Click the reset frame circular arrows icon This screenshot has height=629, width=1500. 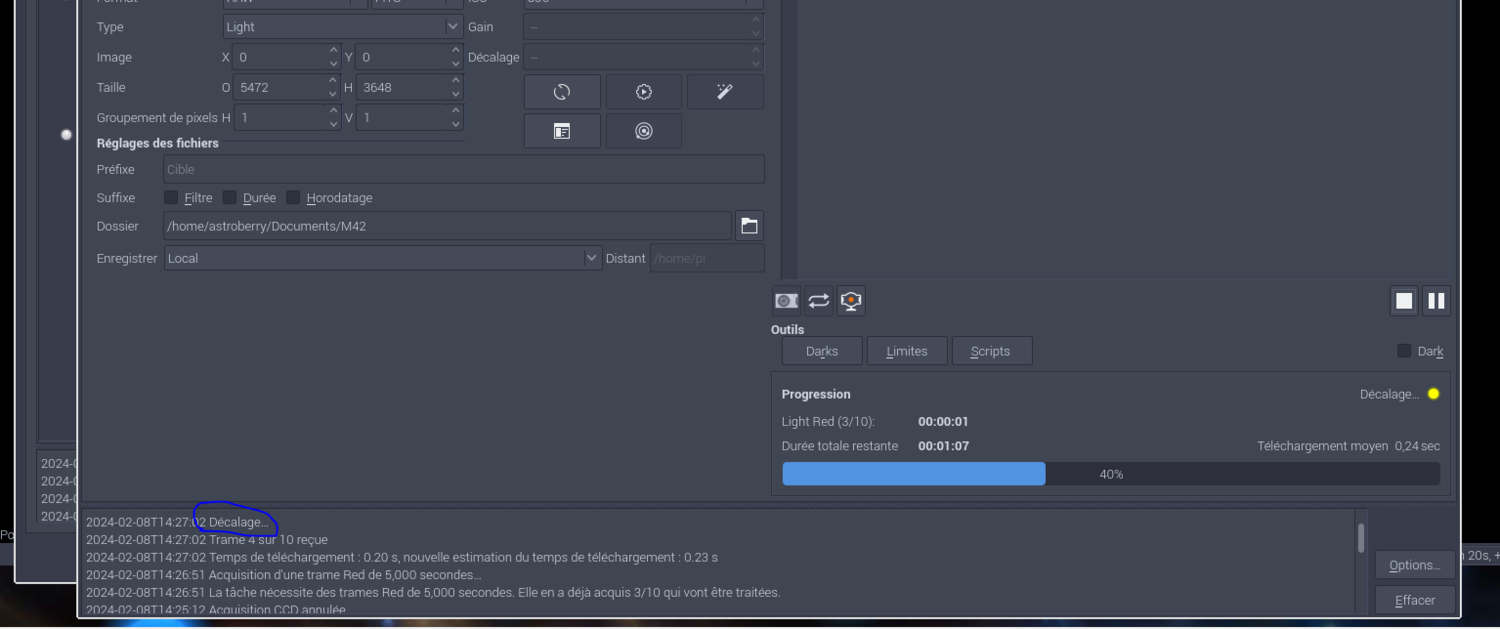tap(562, 91)
